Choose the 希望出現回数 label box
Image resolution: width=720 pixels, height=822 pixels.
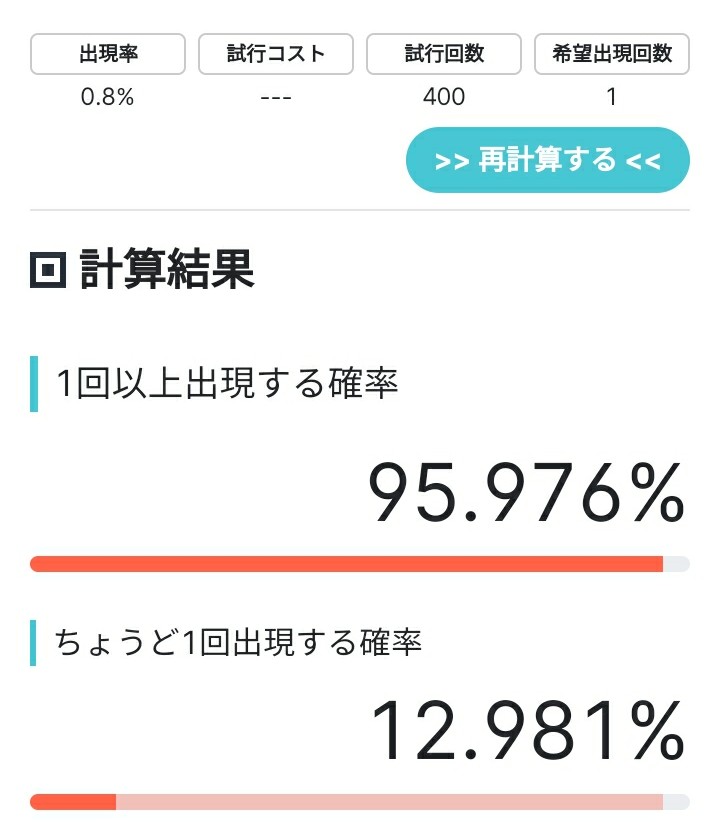click(x=612, y=54)
